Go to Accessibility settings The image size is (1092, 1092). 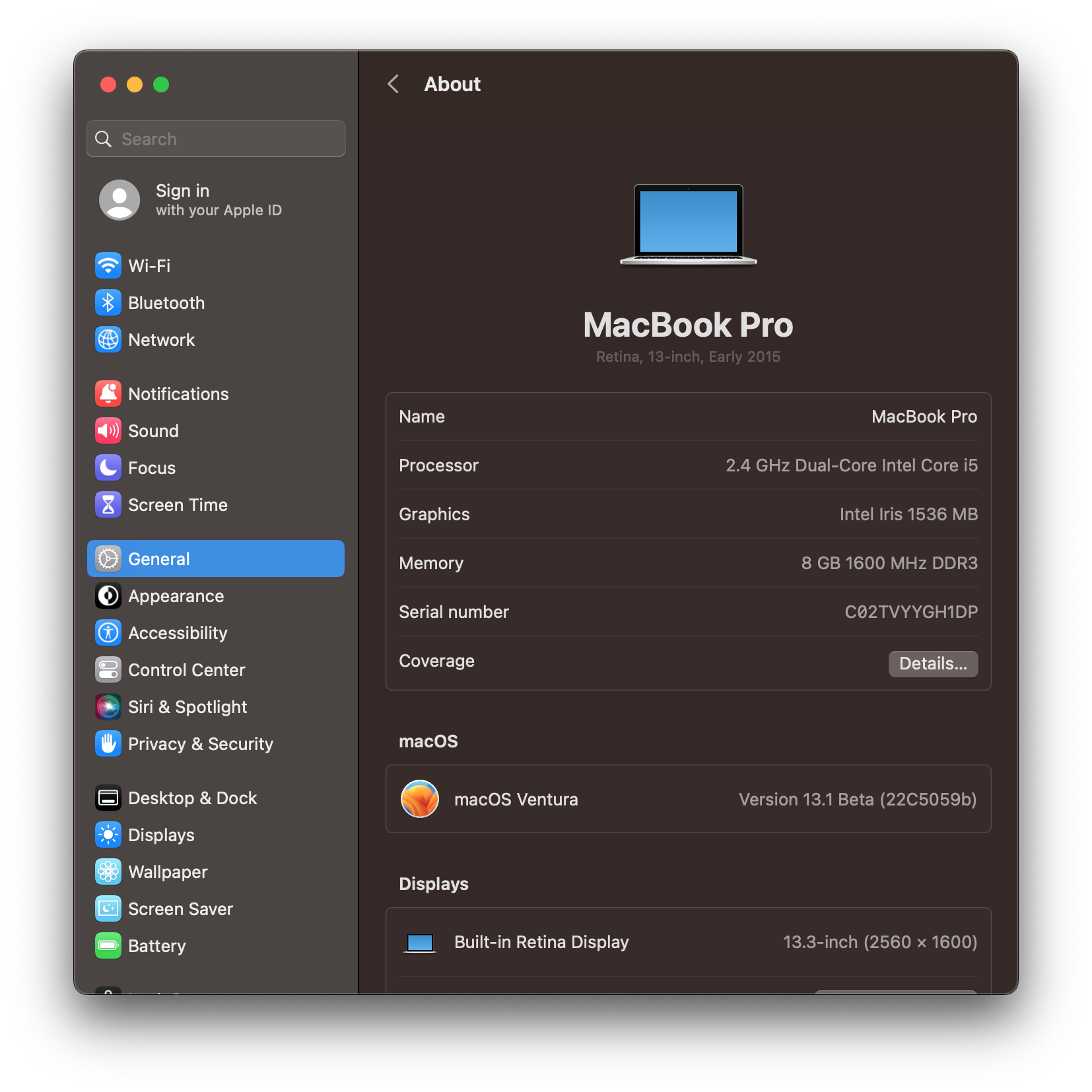[x=216, y=633]
